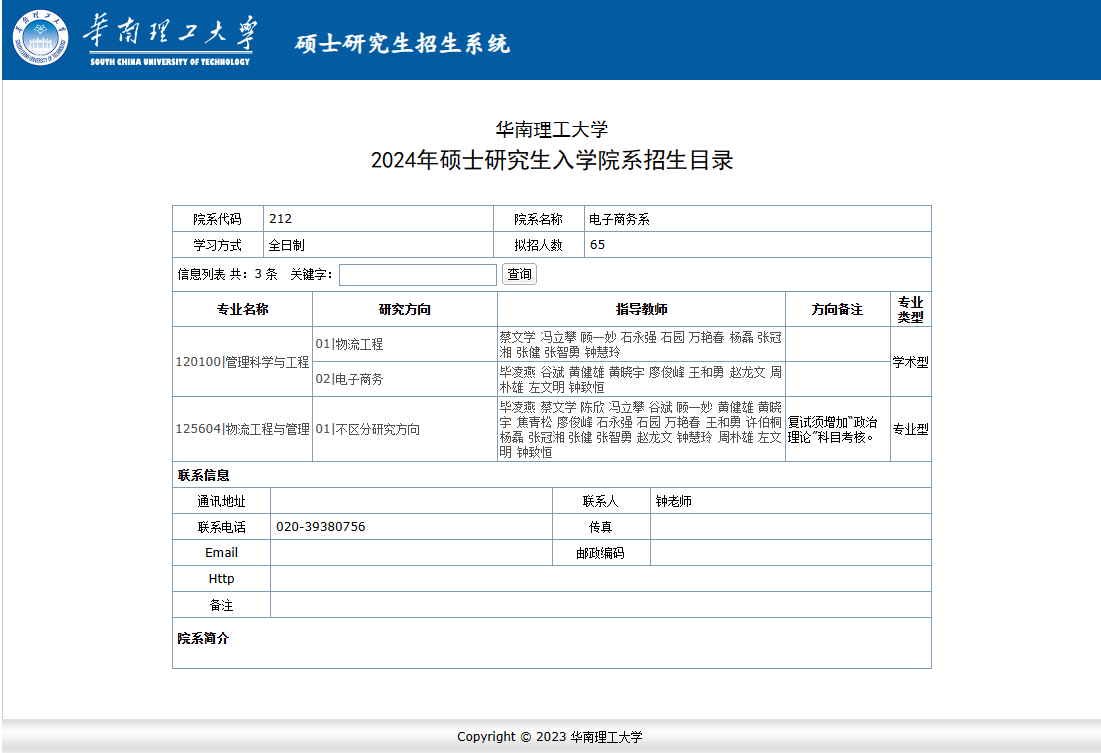1101x753 pixels.
Task: Click the study mode value 全日制
Action: (x=286, y=245)
